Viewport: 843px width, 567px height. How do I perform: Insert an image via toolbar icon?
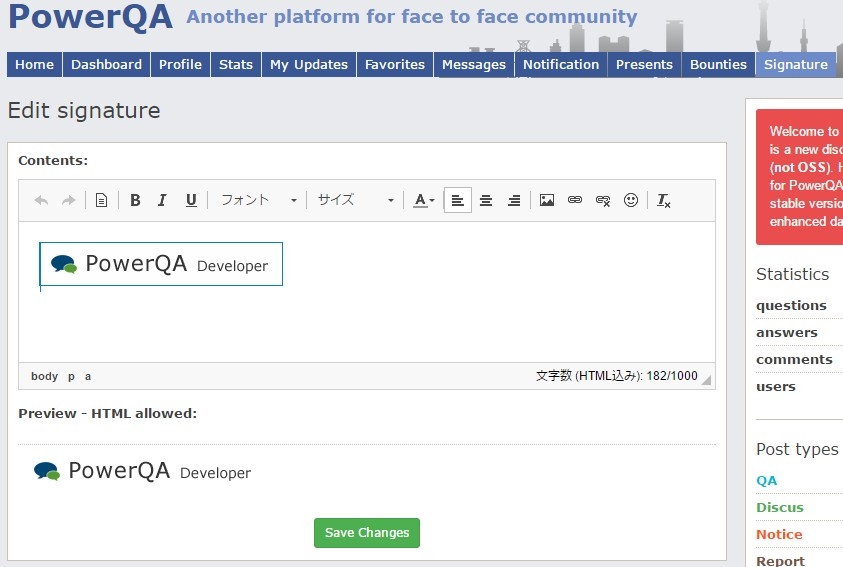pos(547,200)
